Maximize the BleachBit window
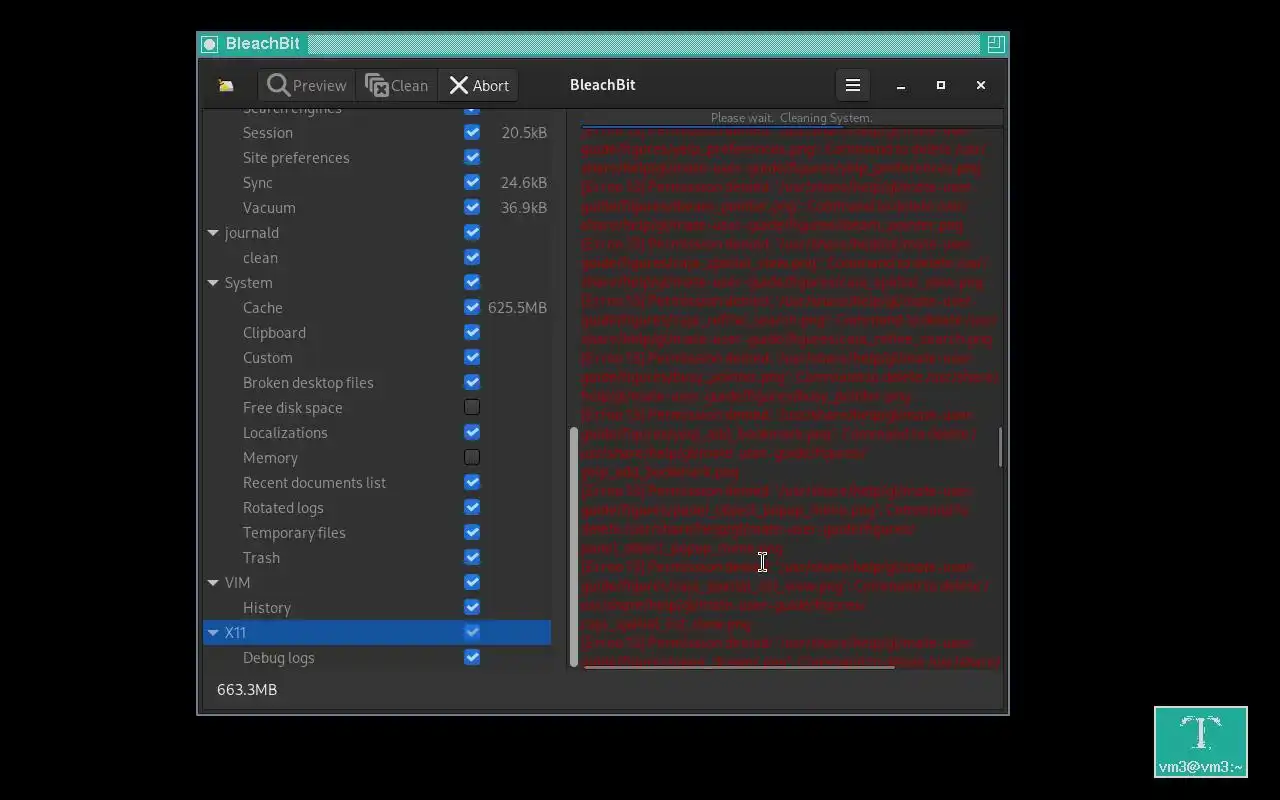The image size is (1280, 800). pyautogui.click(x=941, y=86)
